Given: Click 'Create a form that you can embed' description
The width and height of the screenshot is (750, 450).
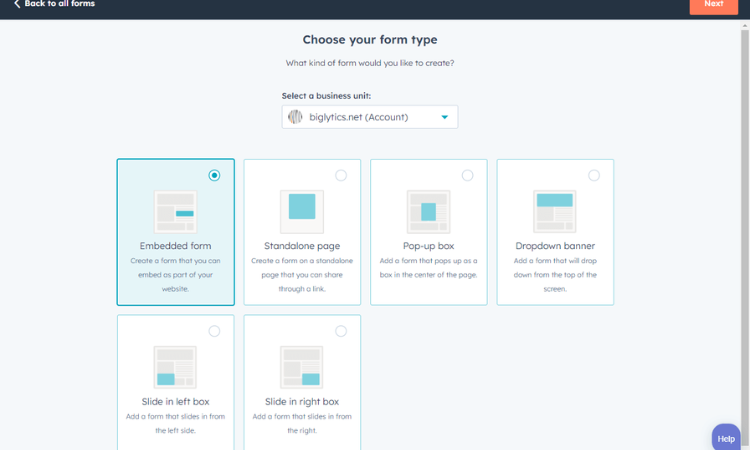Looking at the screenshot, I should pyautogui.click(x=176, y=275).
